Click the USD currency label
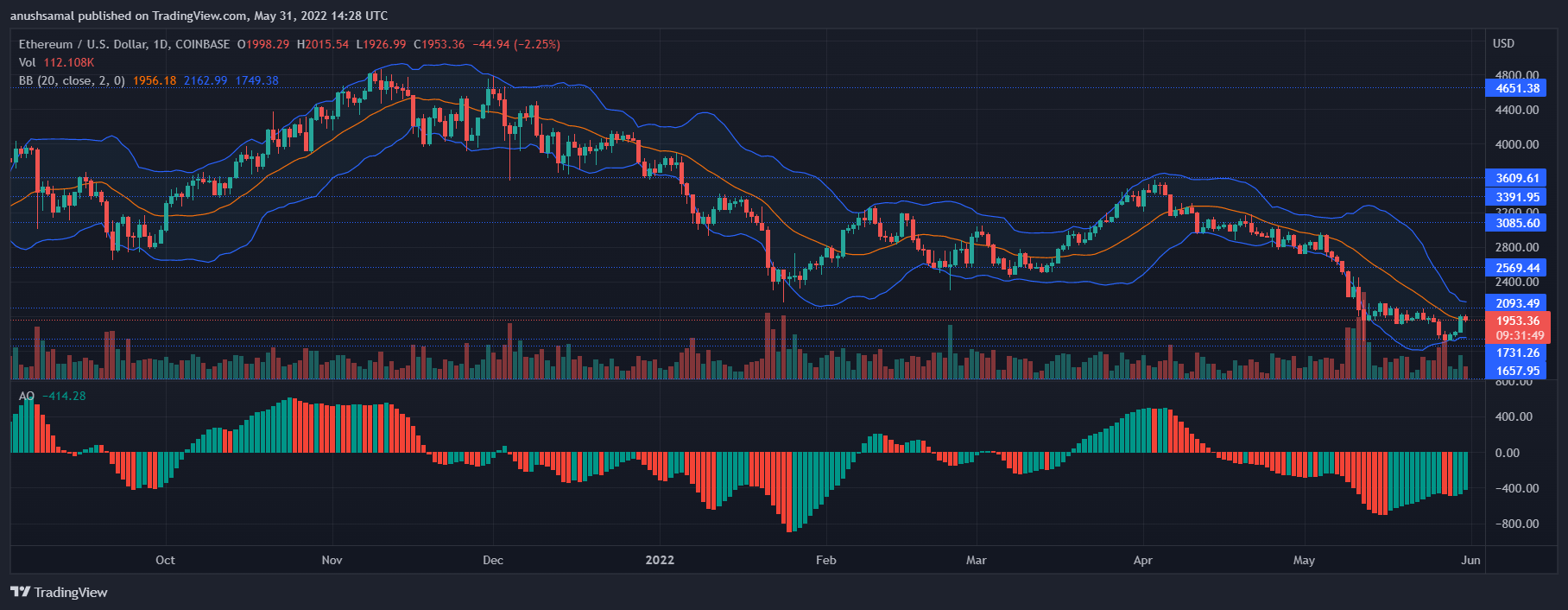 point(1503,43)
